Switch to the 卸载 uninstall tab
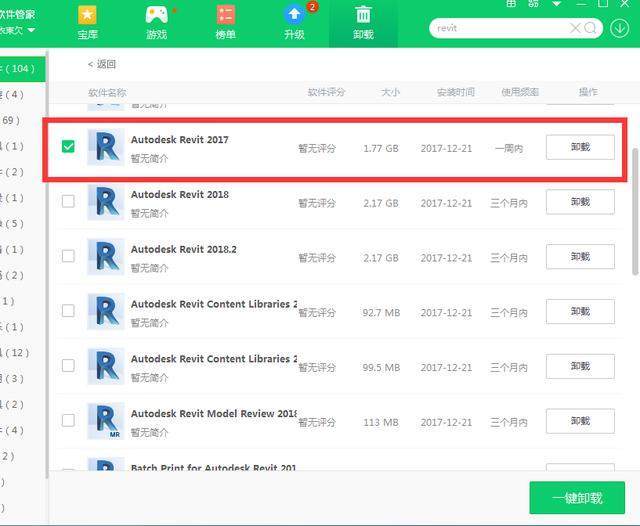The image size is (640, 526). click(x=363, y=22)
